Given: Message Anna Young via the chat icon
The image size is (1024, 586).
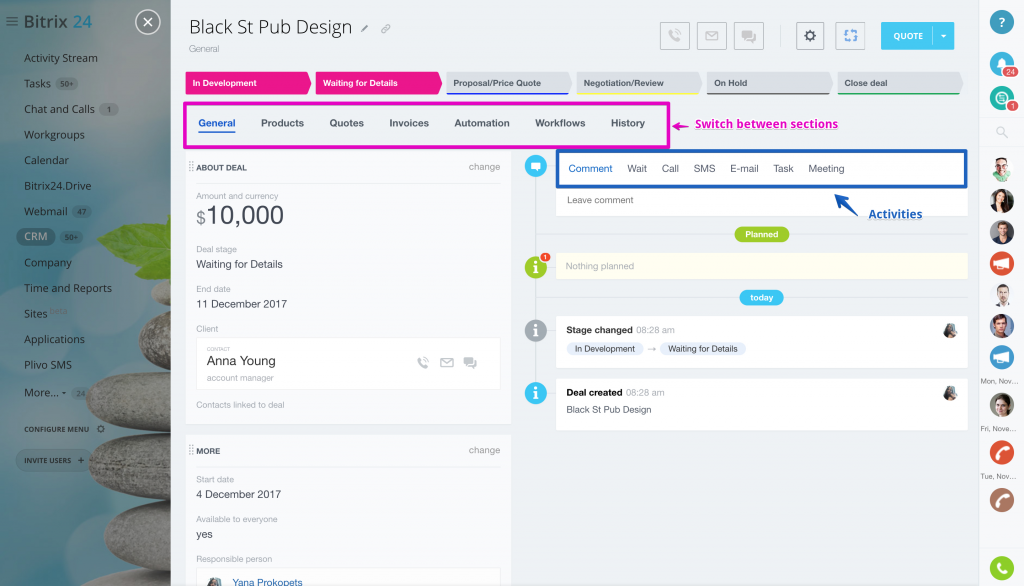Looking at the screenshot, I should tap(470, 363).
